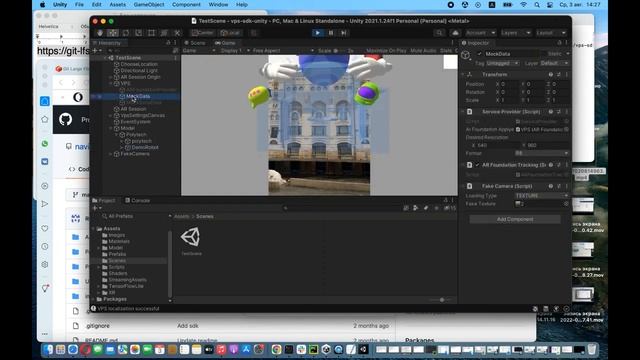
Task: Open Service Provider more options menu
Action: tap(566, 111)
